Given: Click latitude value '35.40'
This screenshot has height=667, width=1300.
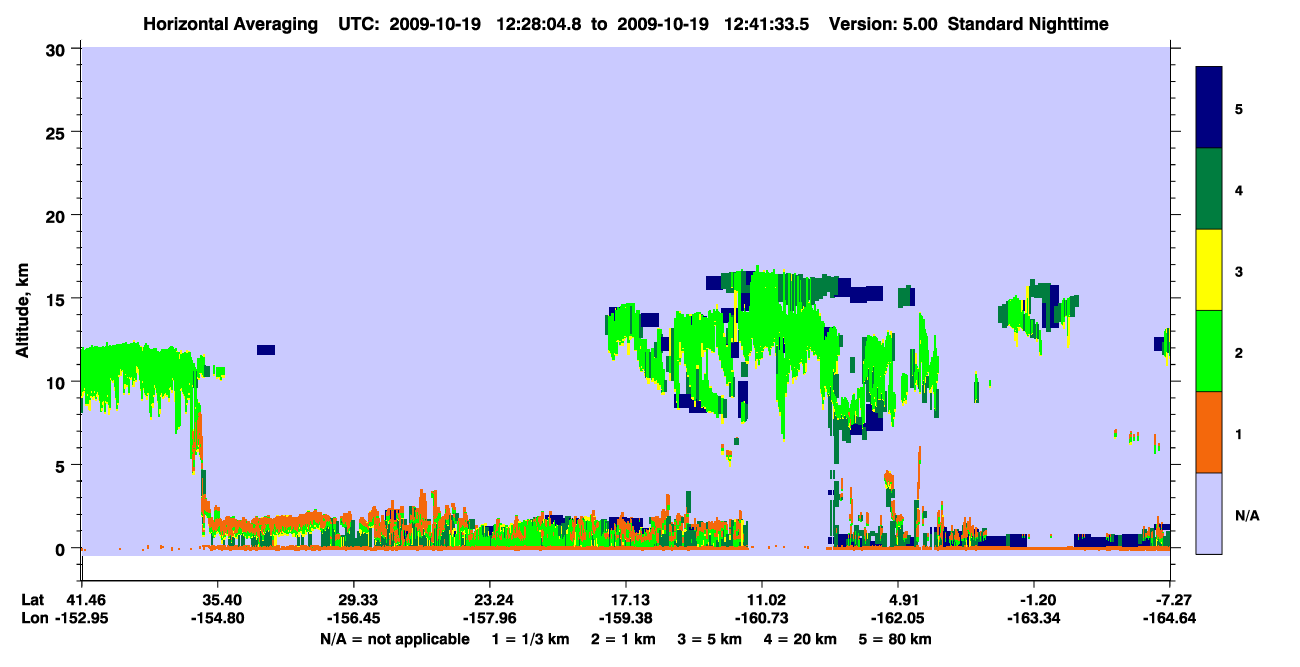Looking at the screenshot, I should point(217,600).
